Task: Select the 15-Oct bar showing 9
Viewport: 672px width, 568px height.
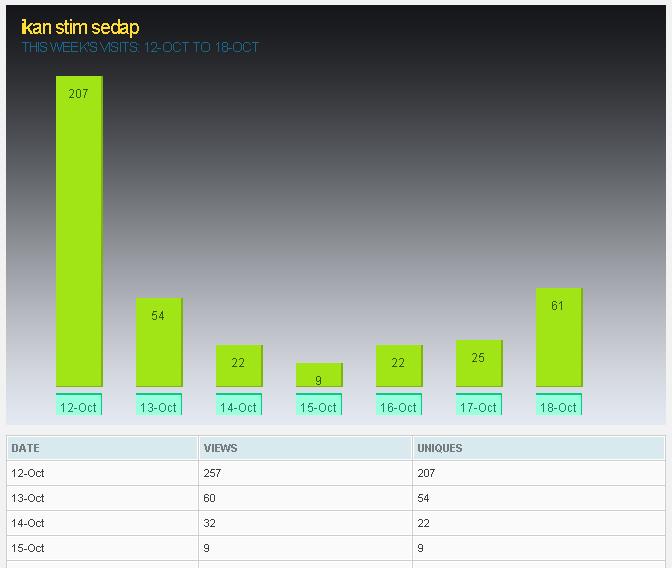Action: pos(319,375)
